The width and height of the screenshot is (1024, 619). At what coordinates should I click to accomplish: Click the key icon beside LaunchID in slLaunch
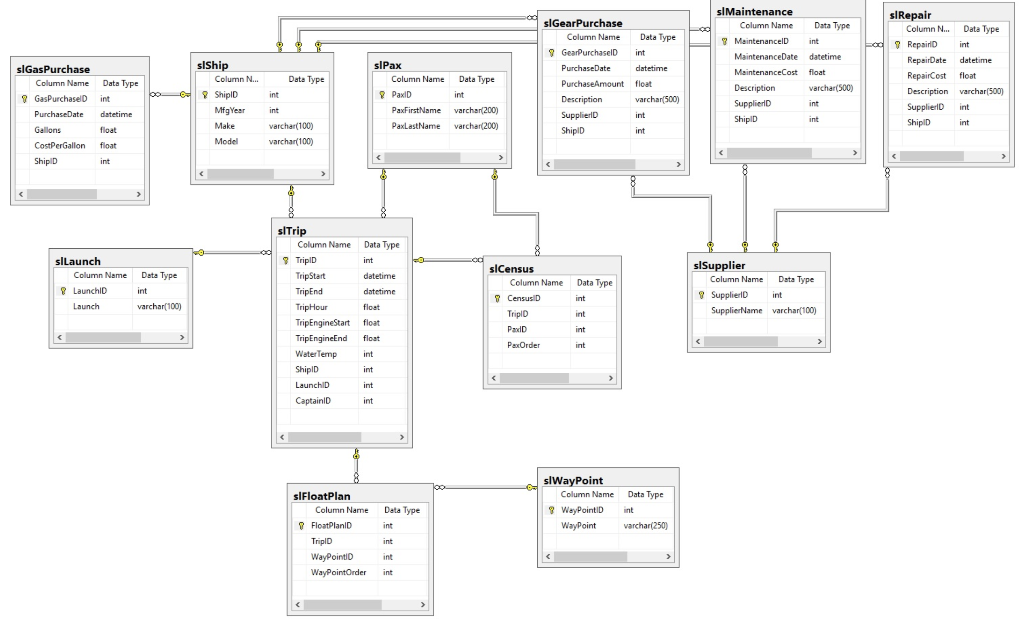tap(61, 291)
